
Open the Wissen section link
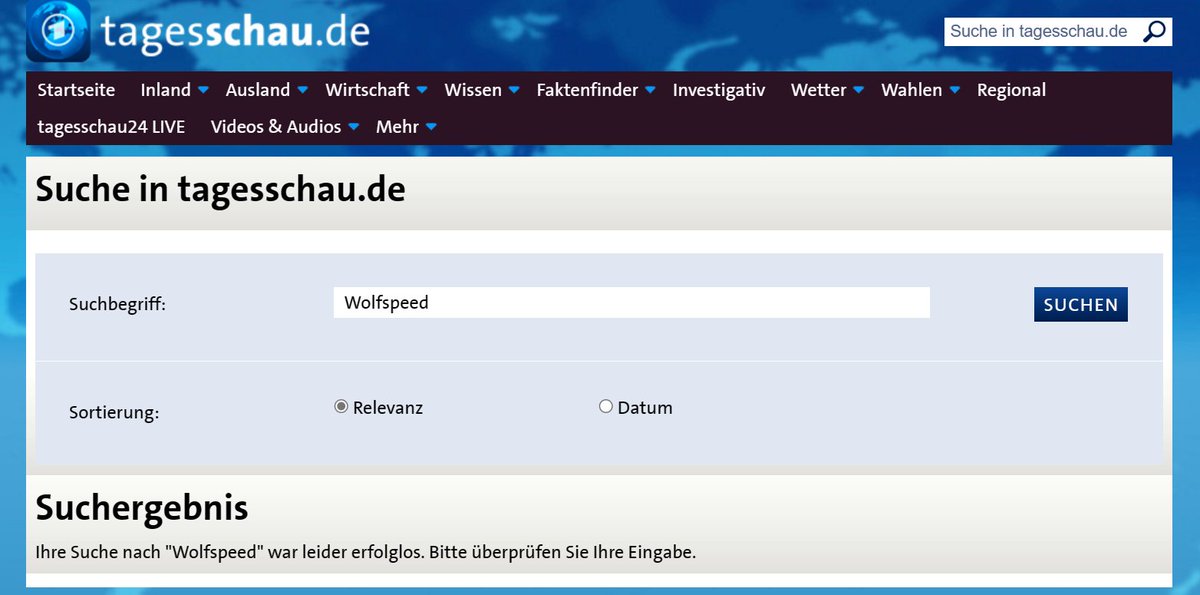pos(473,90)
